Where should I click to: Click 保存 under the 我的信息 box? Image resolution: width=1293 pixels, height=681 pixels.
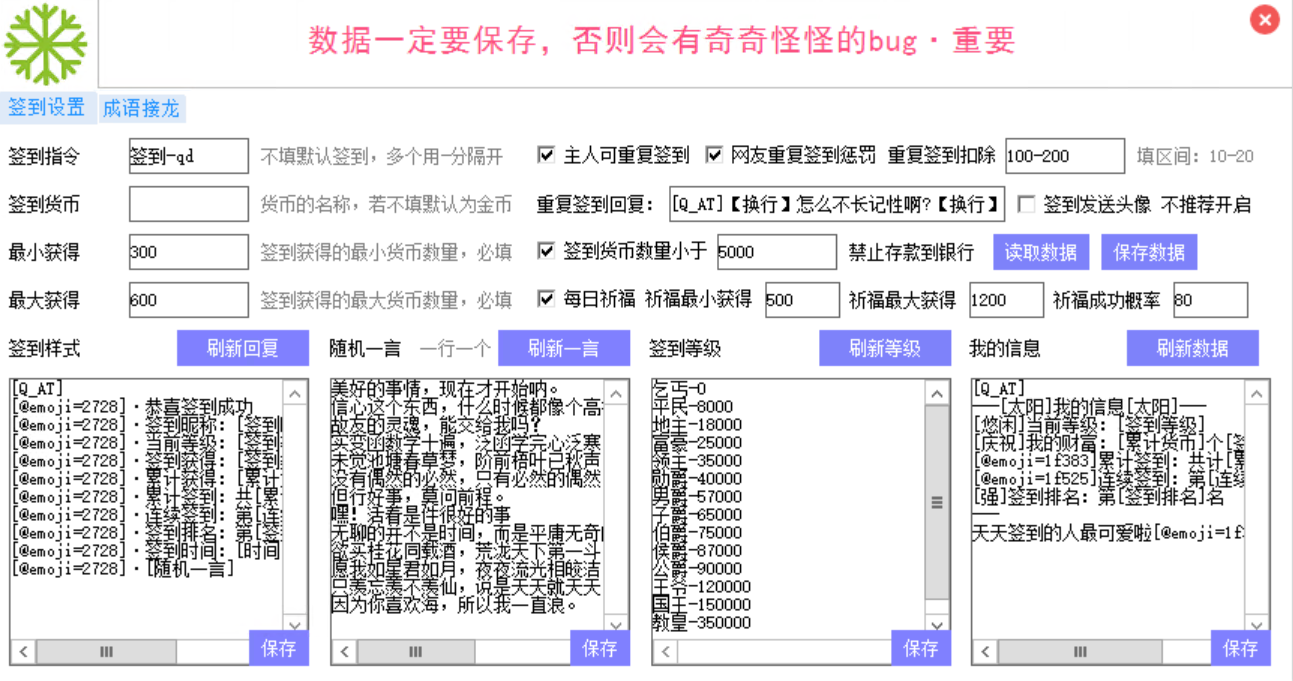1240,648
